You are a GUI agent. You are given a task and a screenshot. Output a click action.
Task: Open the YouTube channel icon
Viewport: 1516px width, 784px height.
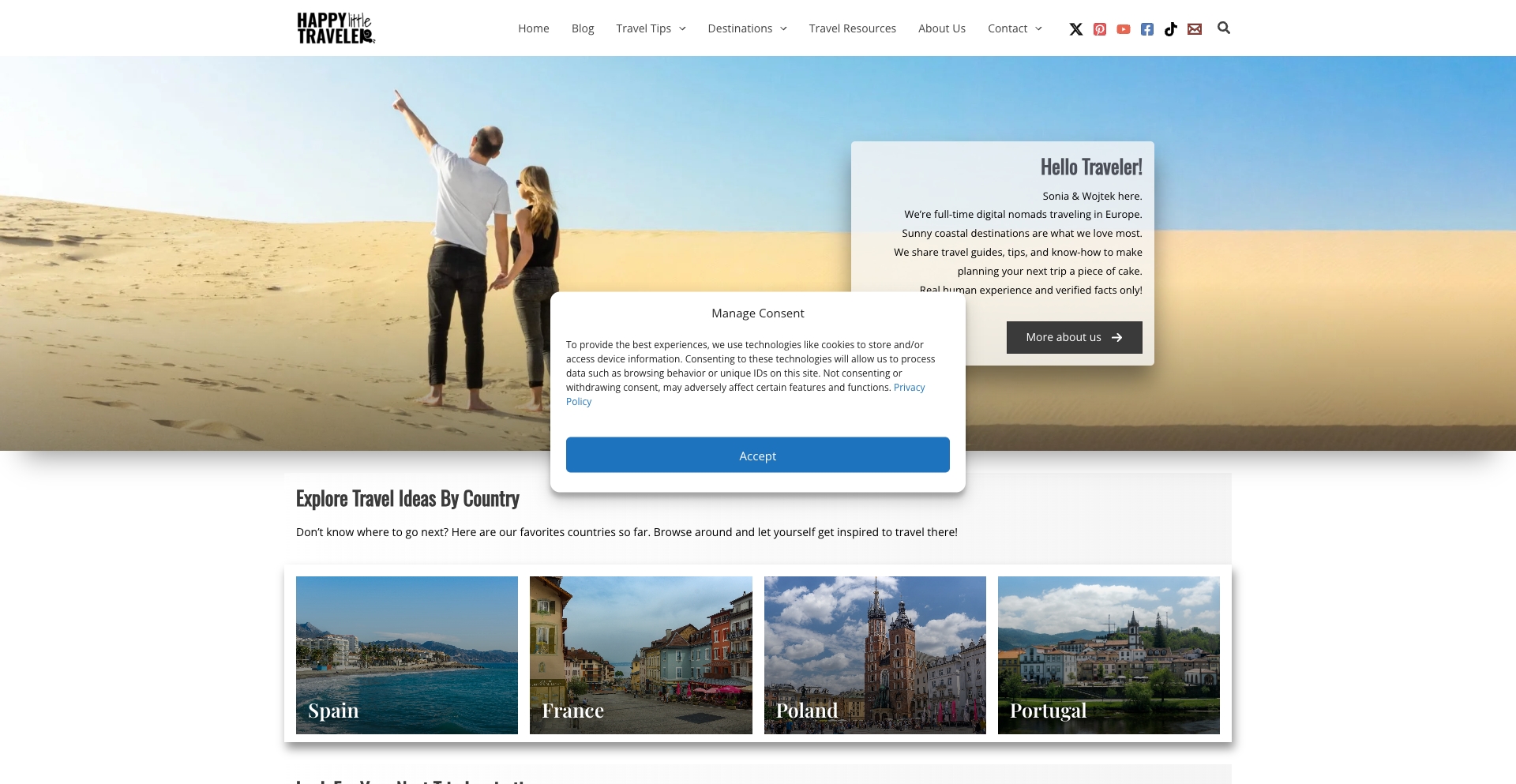tap(1123, 28)
